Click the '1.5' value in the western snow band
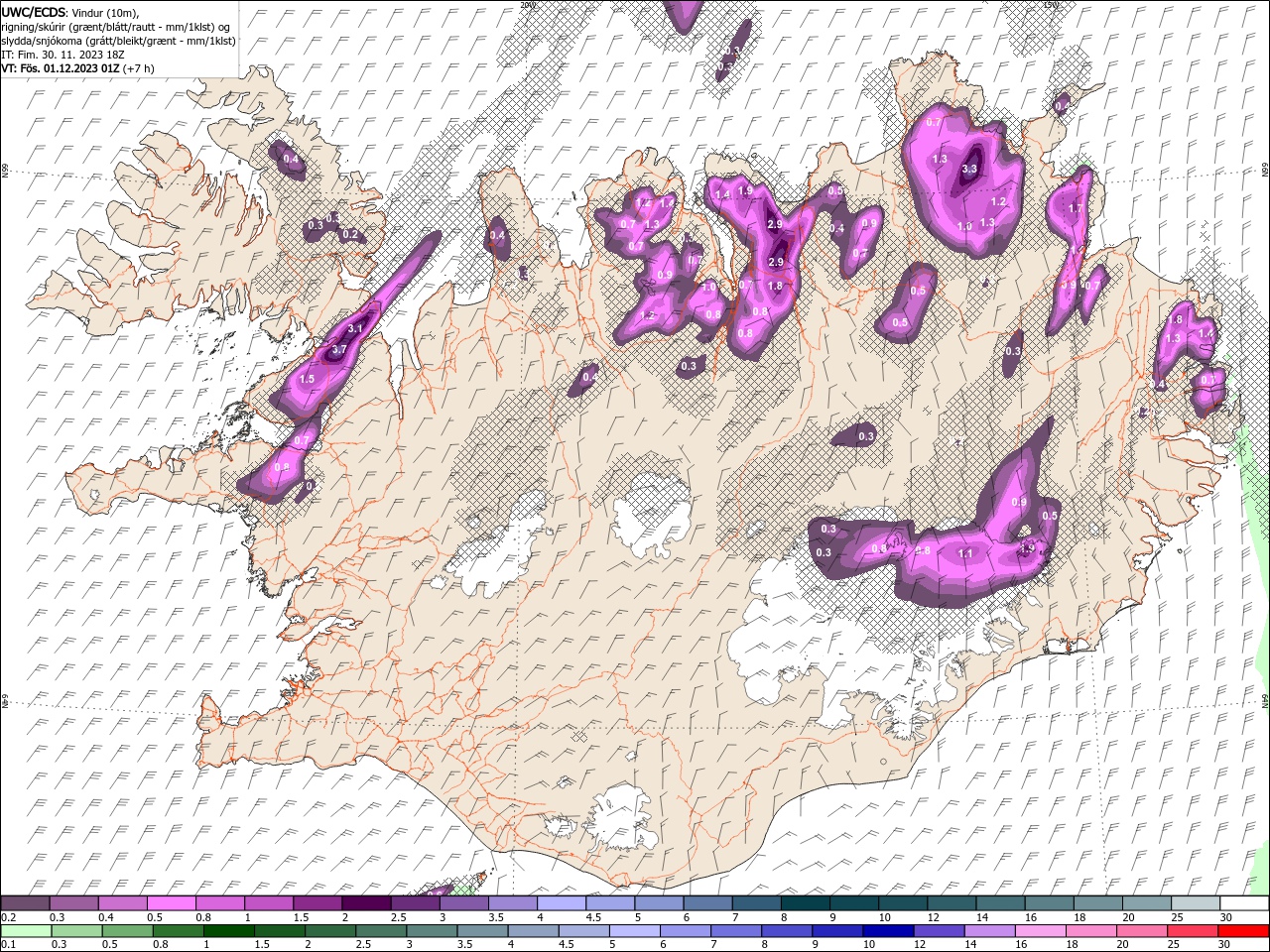 coord(307,379)
